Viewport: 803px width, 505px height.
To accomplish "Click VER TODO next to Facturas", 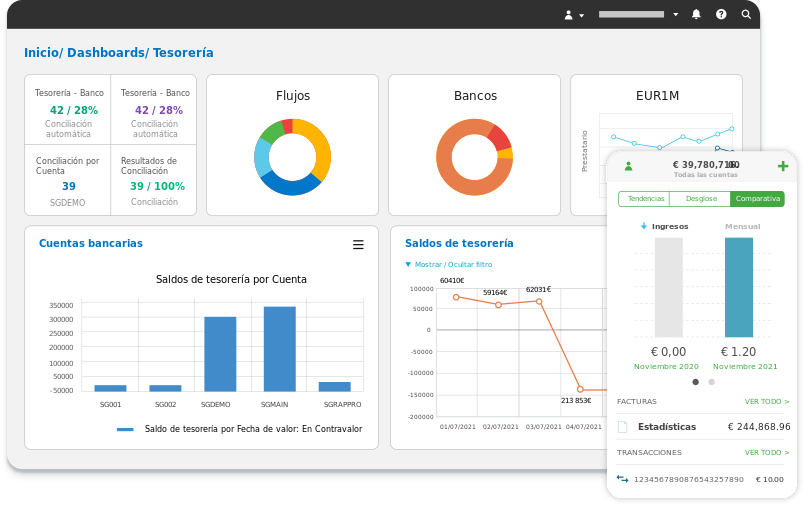I will pos(766,401).
